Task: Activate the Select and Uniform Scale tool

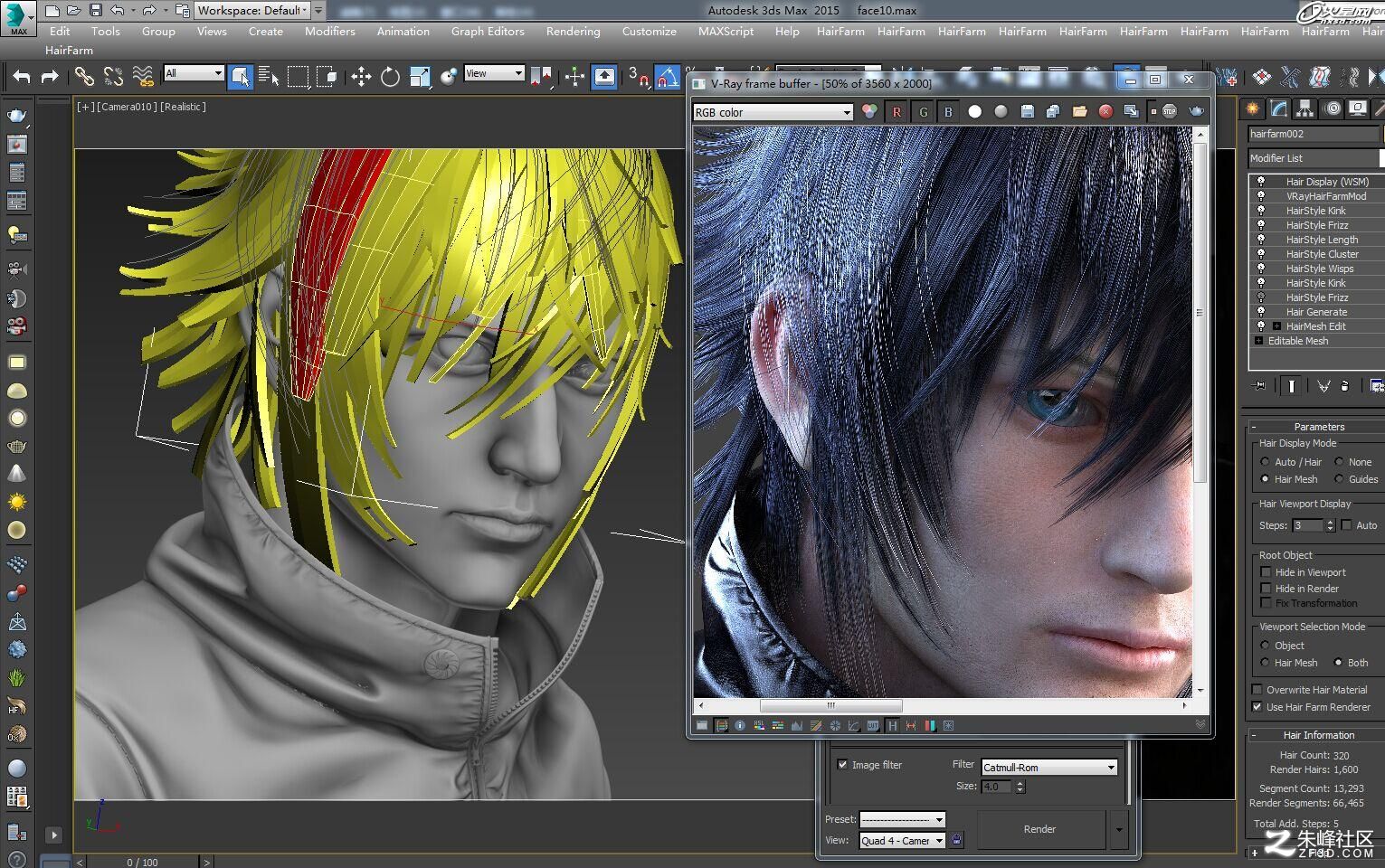Action: tap(420, 77)
